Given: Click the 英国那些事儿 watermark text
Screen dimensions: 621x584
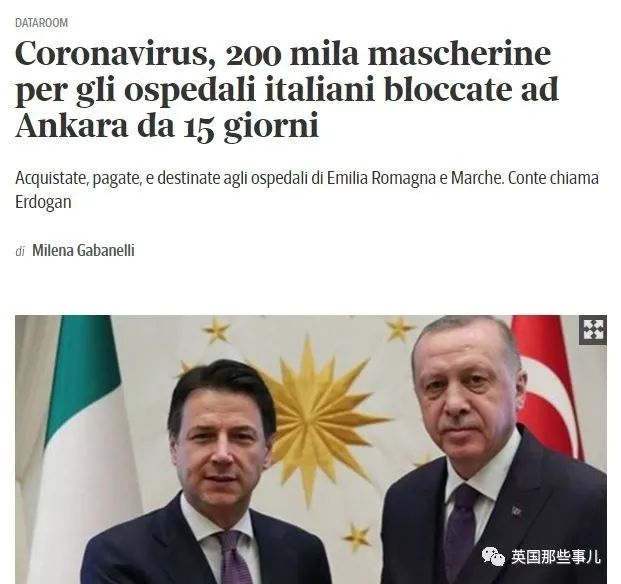Looking at the screenshot, I should pos(555,557).
